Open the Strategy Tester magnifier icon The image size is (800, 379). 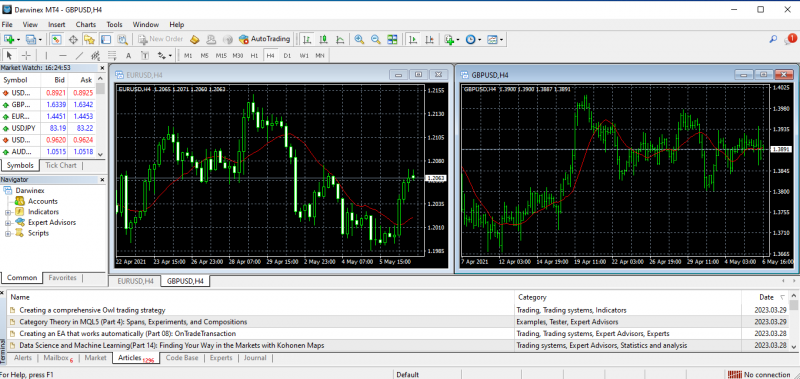tap(122, 39)
